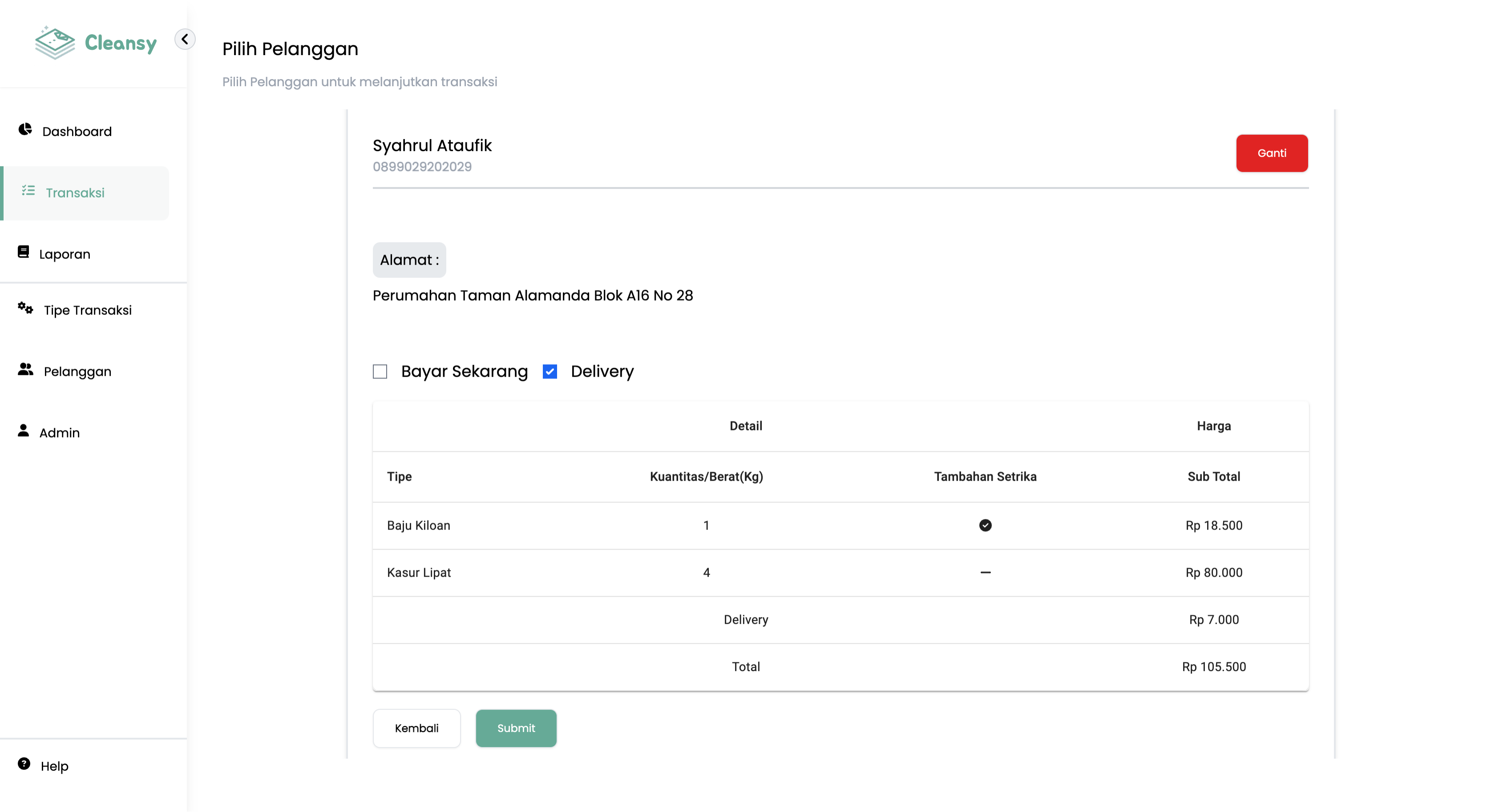Image resolution: width=1495 pixels, height=812 pixels.
Task: Click the Baju Kiloan quantity 1
Action: click(706, 526)
